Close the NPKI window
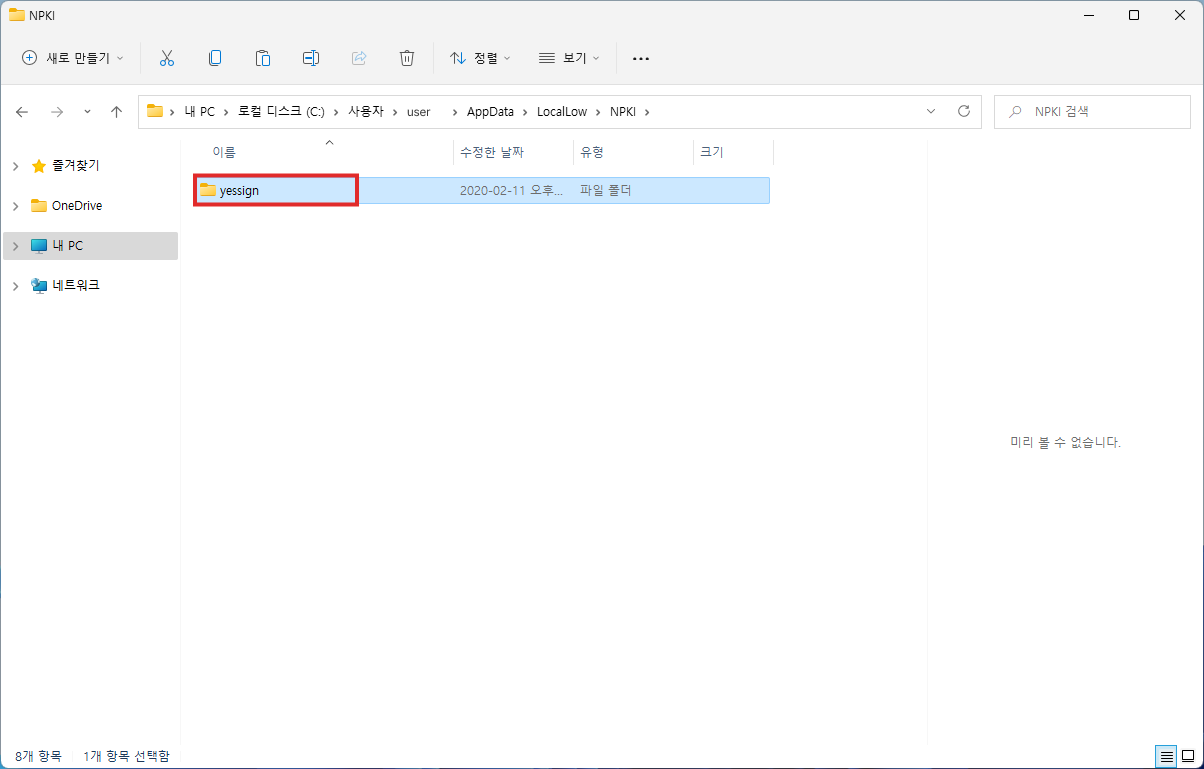1204x769 pixels. (x=1180, y=15)
